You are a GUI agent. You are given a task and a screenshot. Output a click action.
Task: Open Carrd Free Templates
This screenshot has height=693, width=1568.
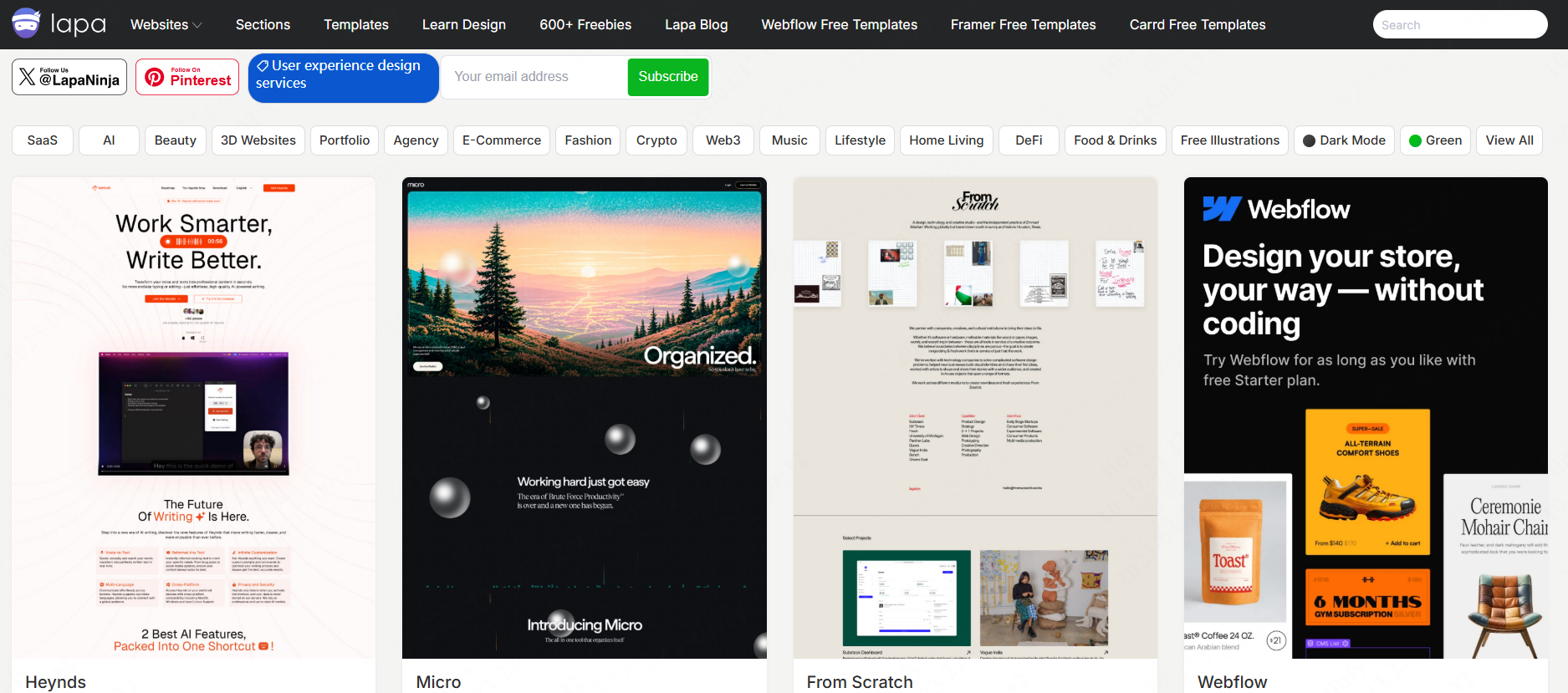tap(1198, 24)
